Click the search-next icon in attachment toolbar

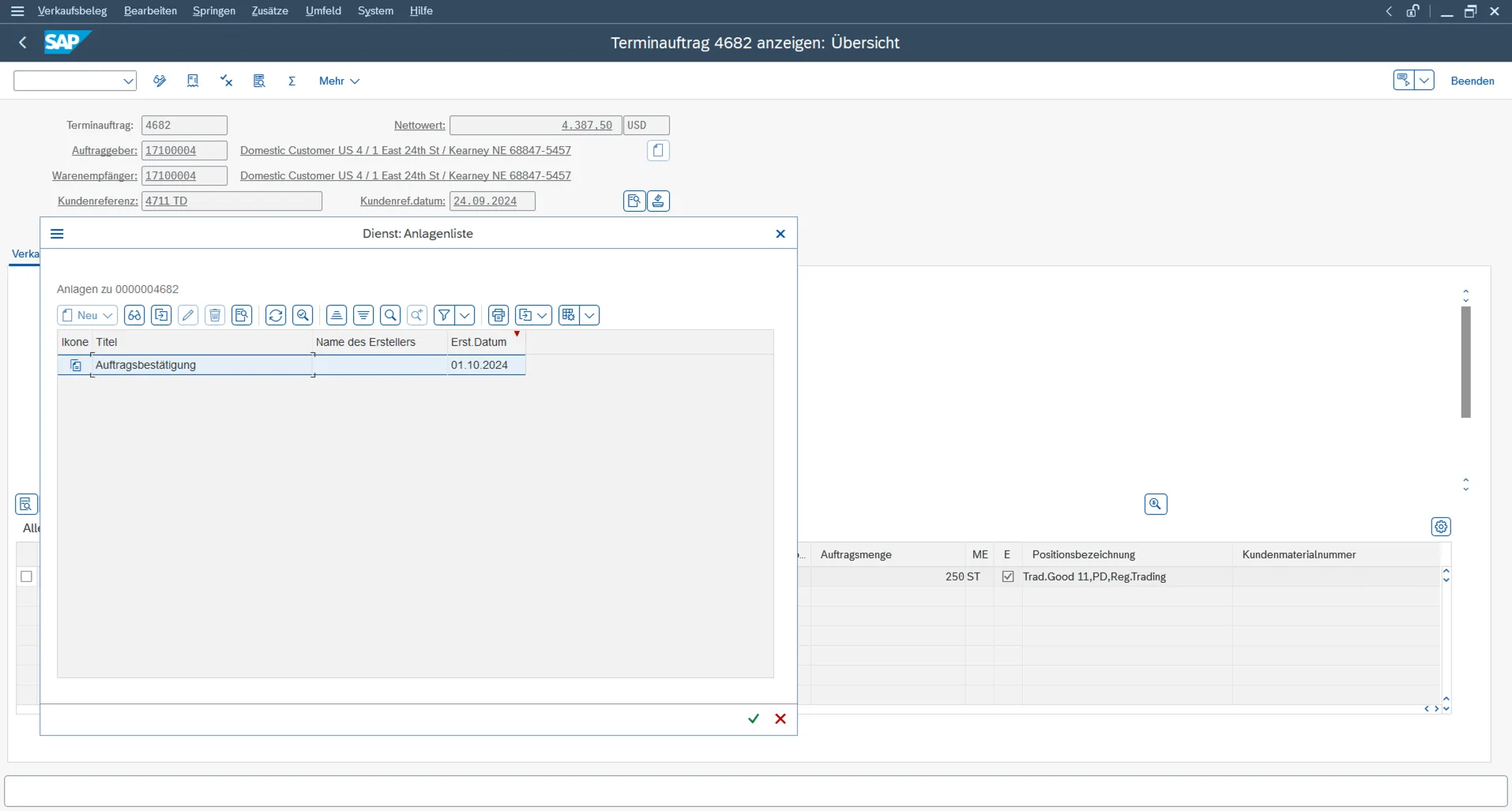pyautogui.click(x=417, y=315)
